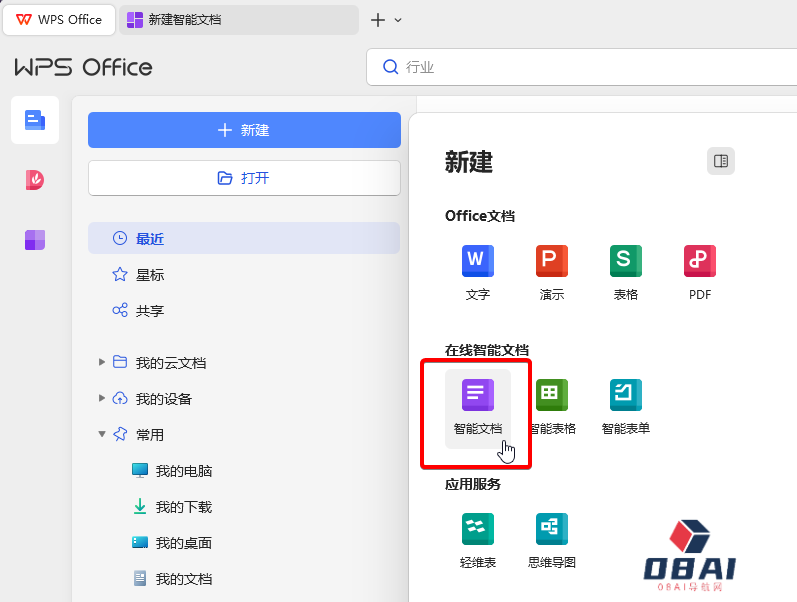Screen dimensions: 797x602
Task: Open the new tab dropdown arrow
Action: pos(398,20)
